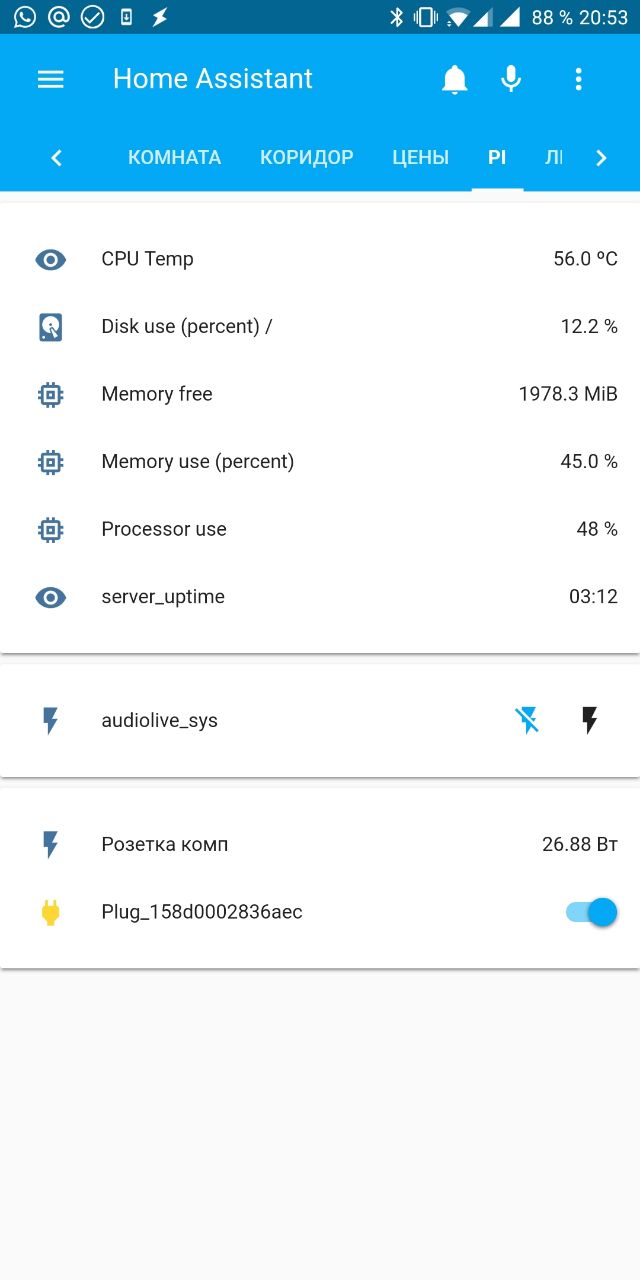The width and height of the screenshot is (640, 1280).
Task: Start voice command with microphone icon
Action: pyautogui.click(x=511, y=79)
